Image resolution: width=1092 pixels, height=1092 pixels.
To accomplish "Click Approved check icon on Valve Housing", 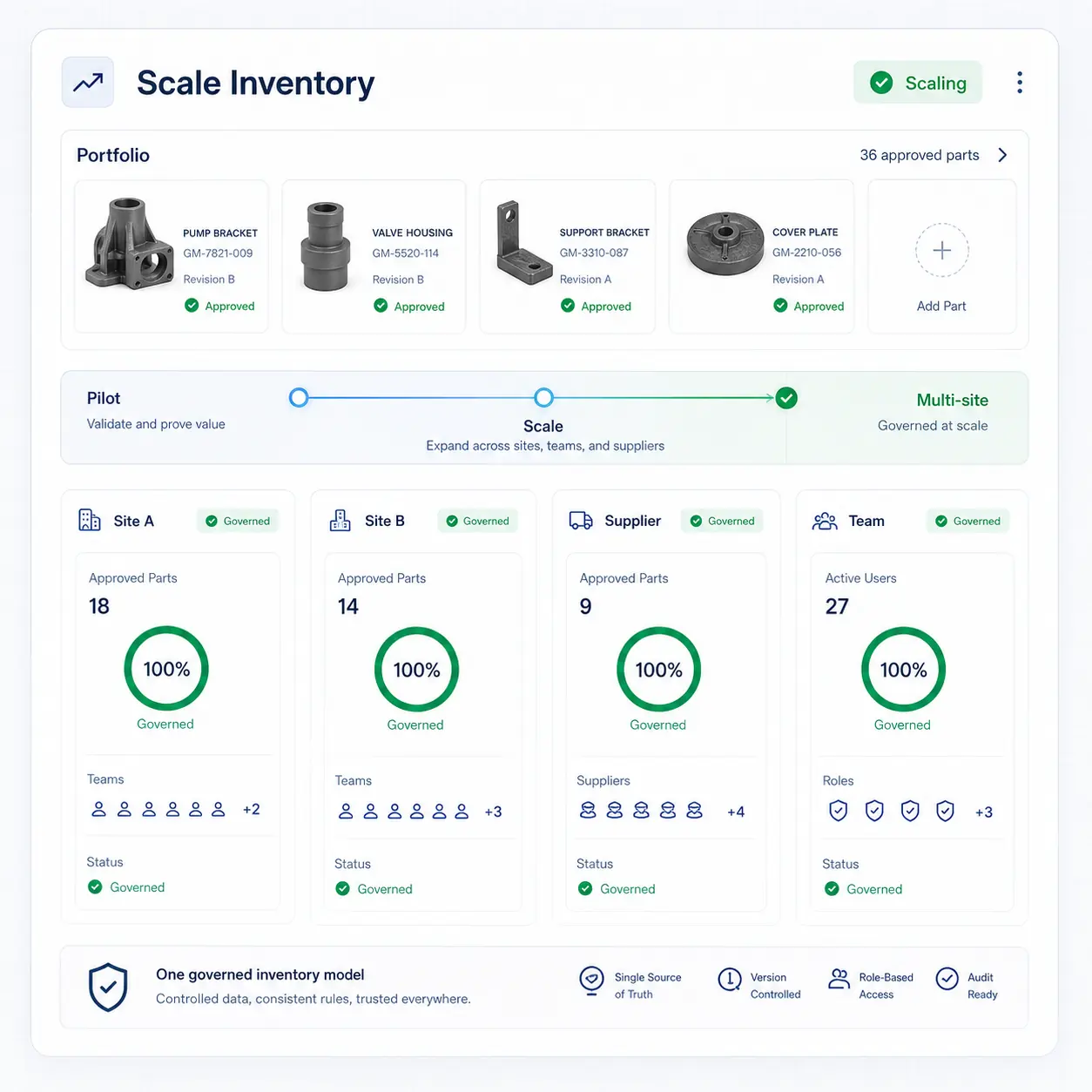I will point(381,306).
